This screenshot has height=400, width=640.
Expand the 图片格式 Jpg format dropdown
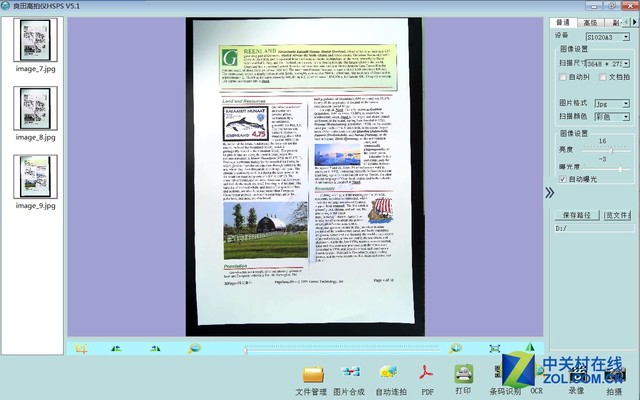click(607, 103)
